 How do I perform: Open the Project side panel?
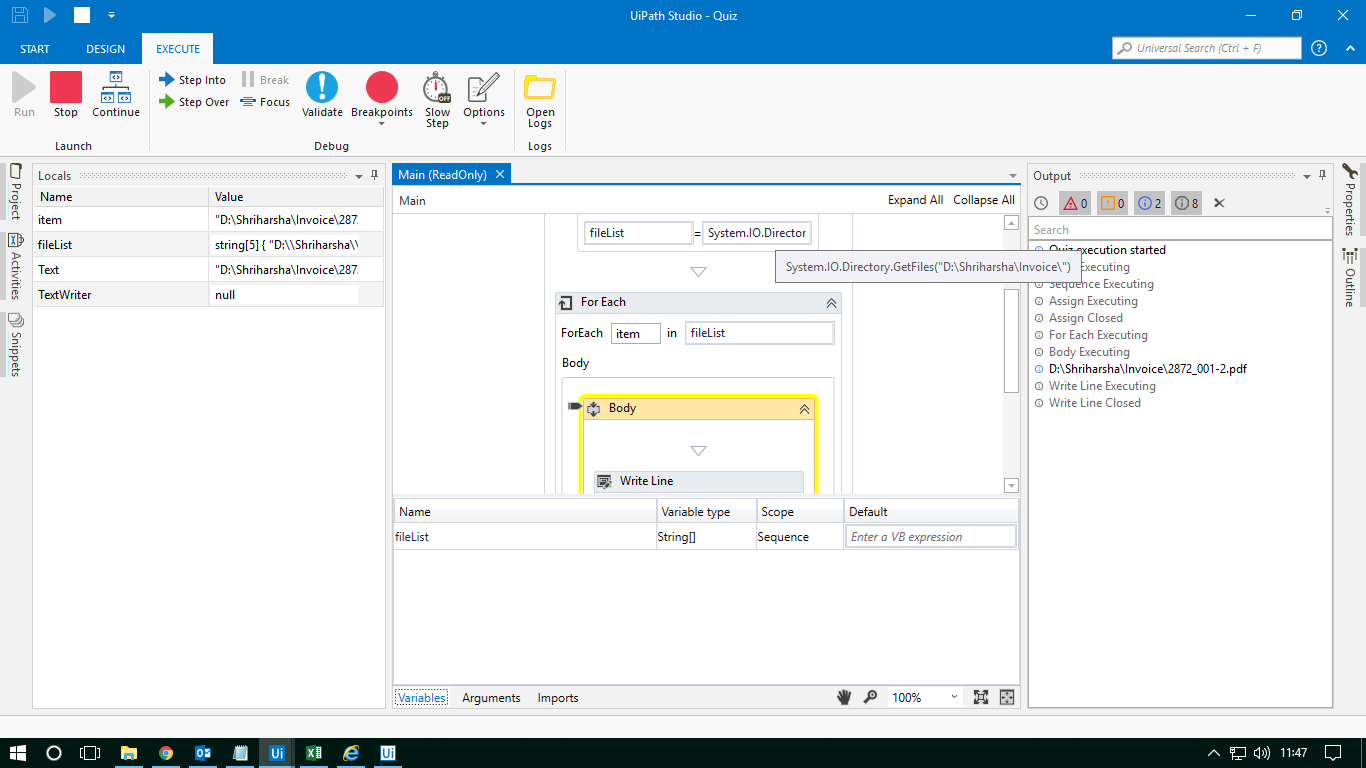pyautogui.click(x=15, y=192)
